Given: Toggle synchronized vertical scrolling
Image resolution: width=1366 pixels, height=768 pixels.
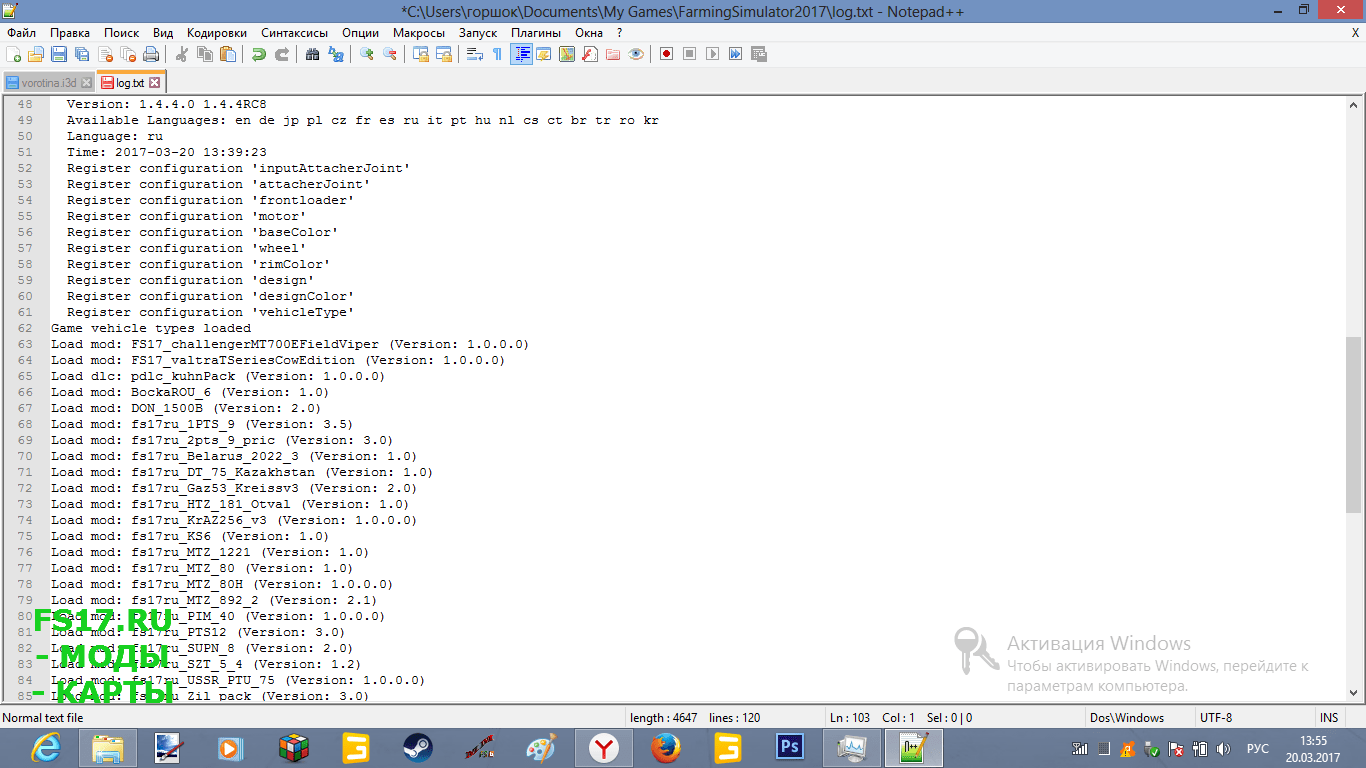Looking at the screenshot, I should coord(421,54).
